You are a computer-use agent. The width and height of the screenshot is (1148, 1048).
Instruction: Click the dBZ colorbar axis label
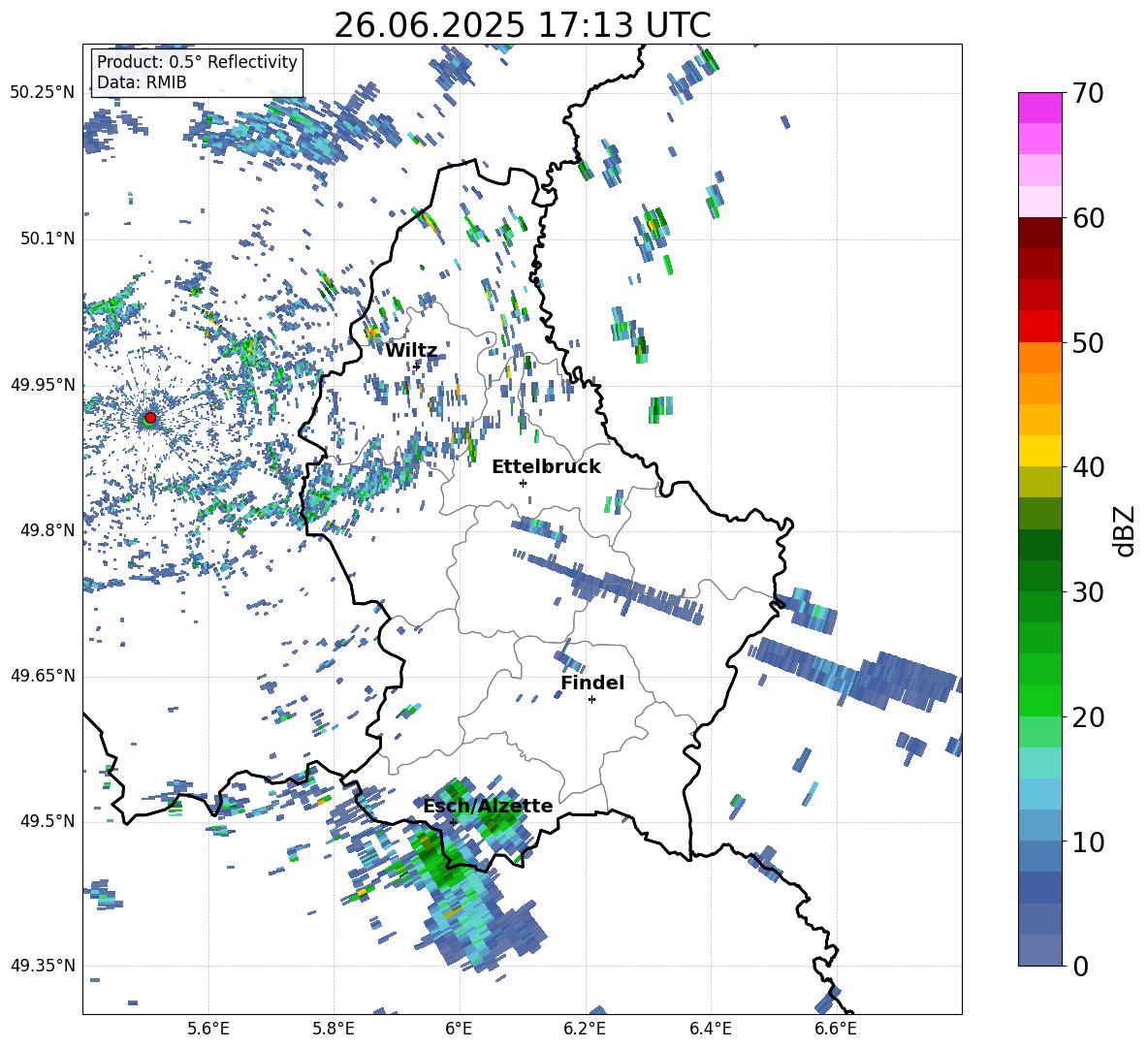coord(1126,530)
